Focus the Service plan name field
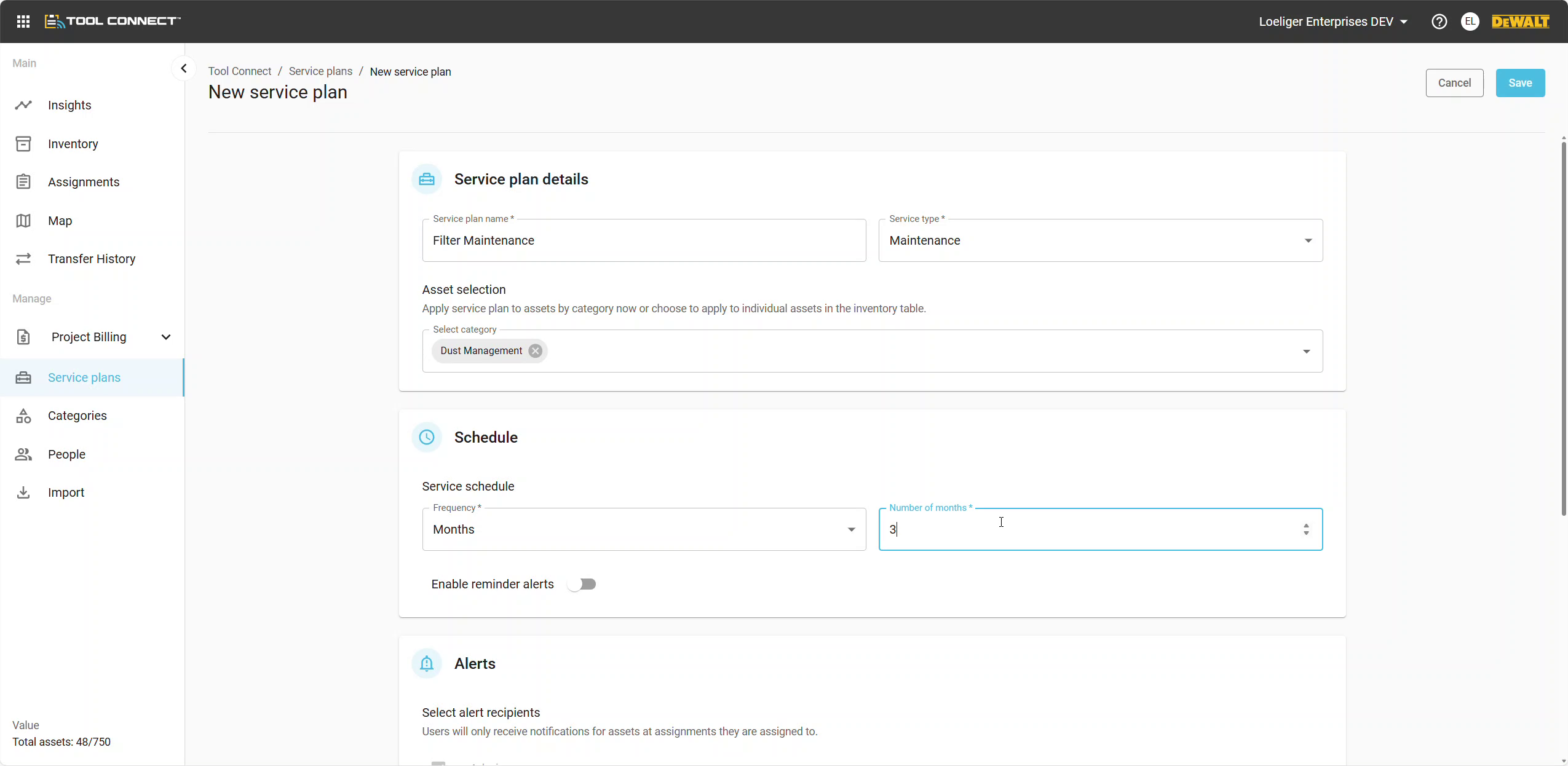The image size is (1568, 766). click(x=644, y=240)
